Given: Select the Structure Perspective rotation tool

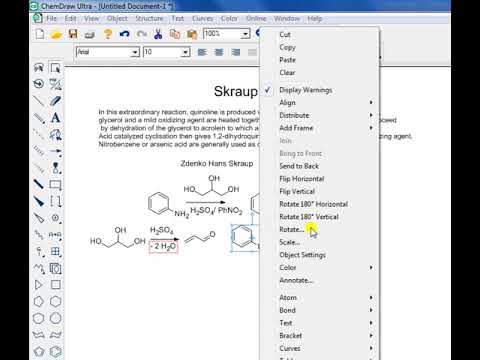Looking at the screenshot, I should [39, 84].
